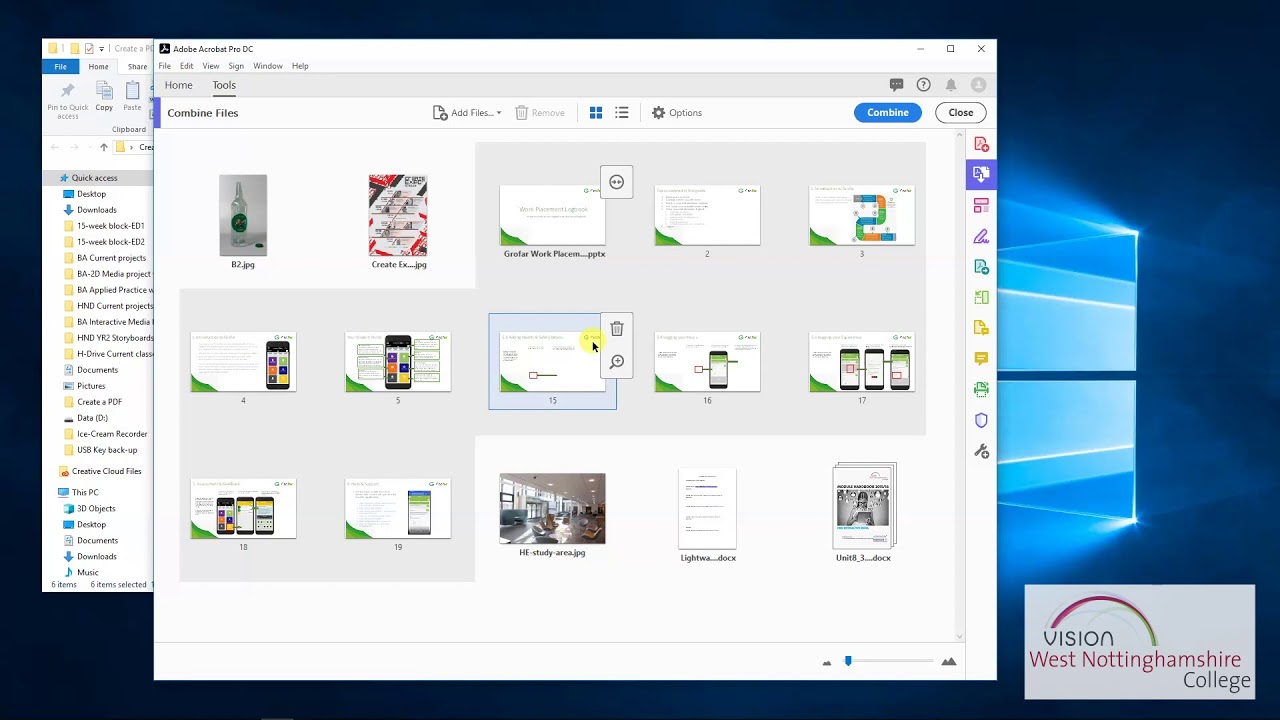This screenshot has width=1280, height=720.
Task: Click the expand pages icon on Grofar file
Action: [617, 182]
